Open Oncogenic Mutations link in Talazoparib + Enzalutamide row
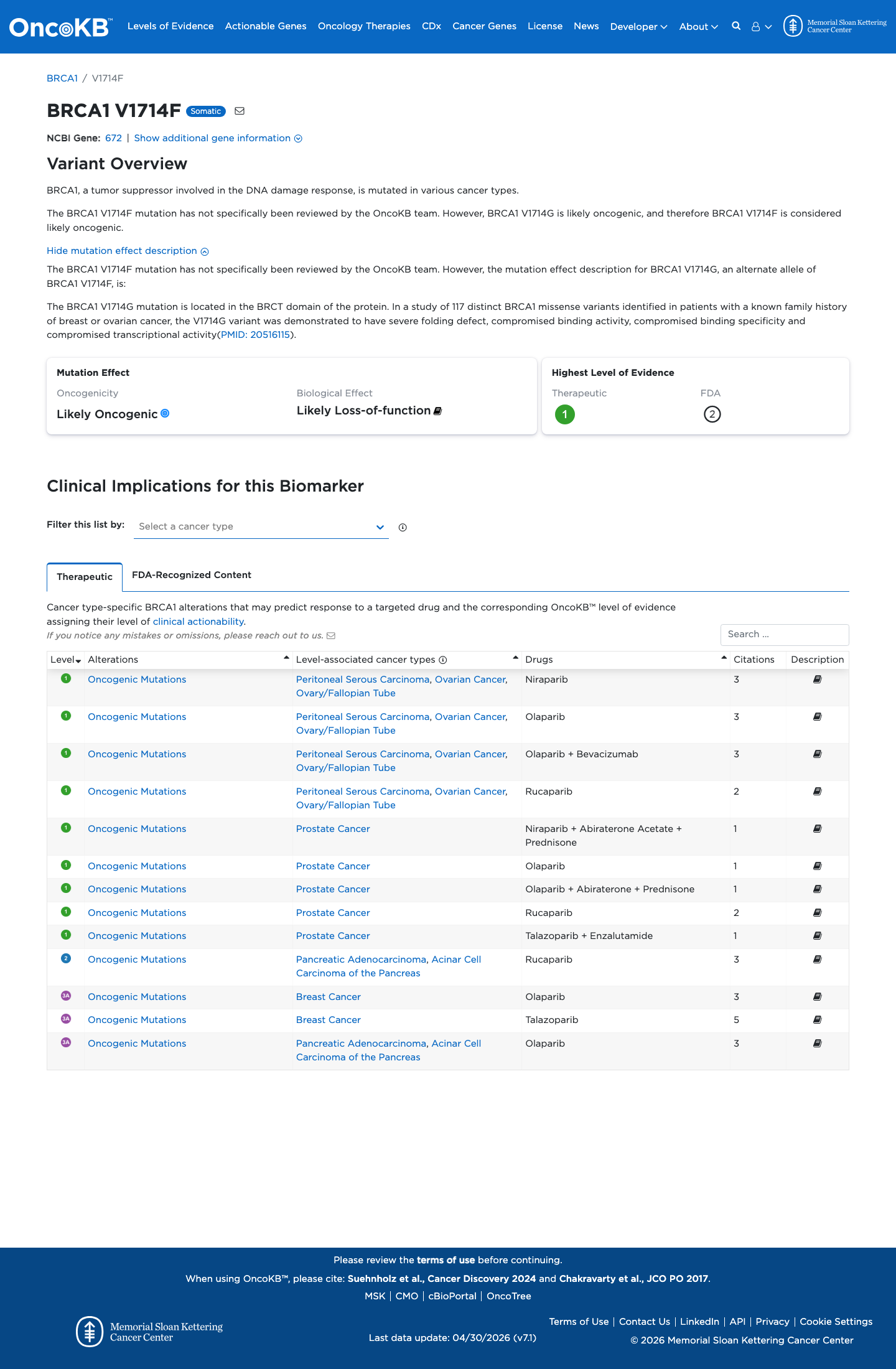Viewport: 896px width, 1369px height. tap(137, 936)
